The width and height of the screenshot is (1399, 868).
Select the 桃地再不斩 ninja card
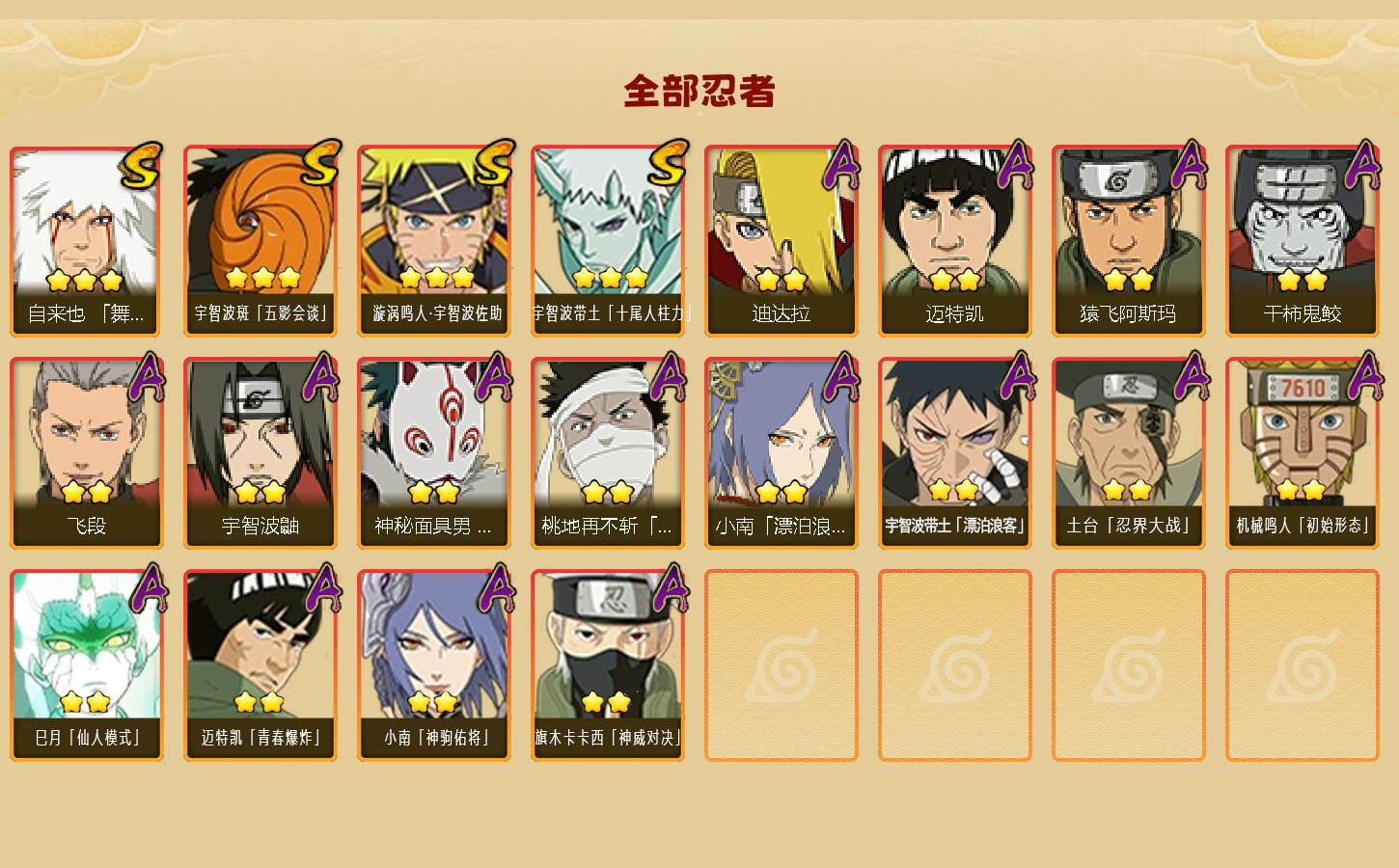(607, 453)
